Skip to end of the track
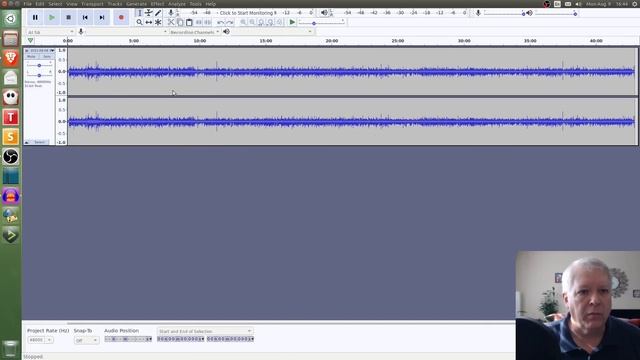Screen dimensions: 640x360 [102, 18]
